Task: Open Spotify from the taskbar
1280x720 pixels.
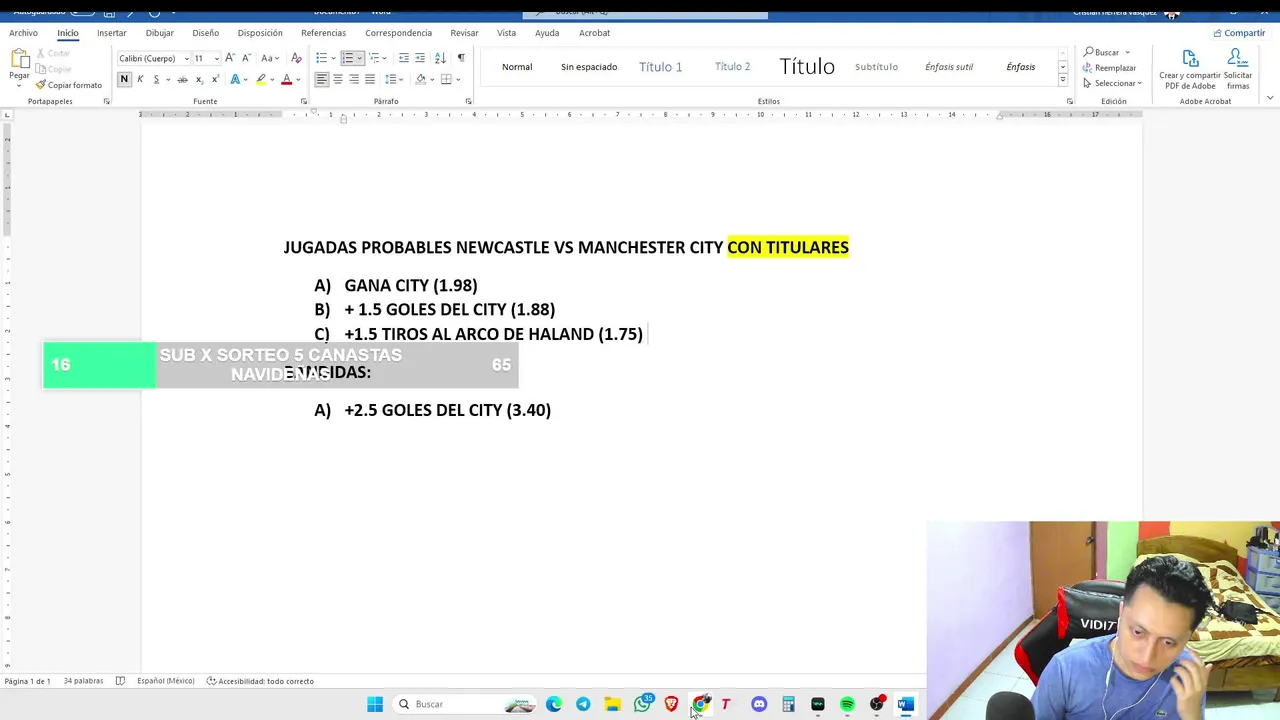Action: (x=847, y=704)
